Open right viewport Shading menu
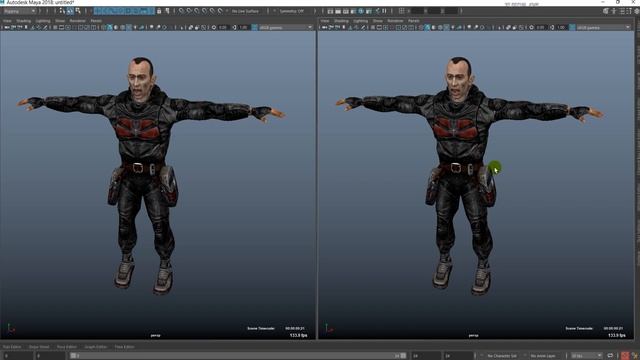 click(x=341, y=21)
